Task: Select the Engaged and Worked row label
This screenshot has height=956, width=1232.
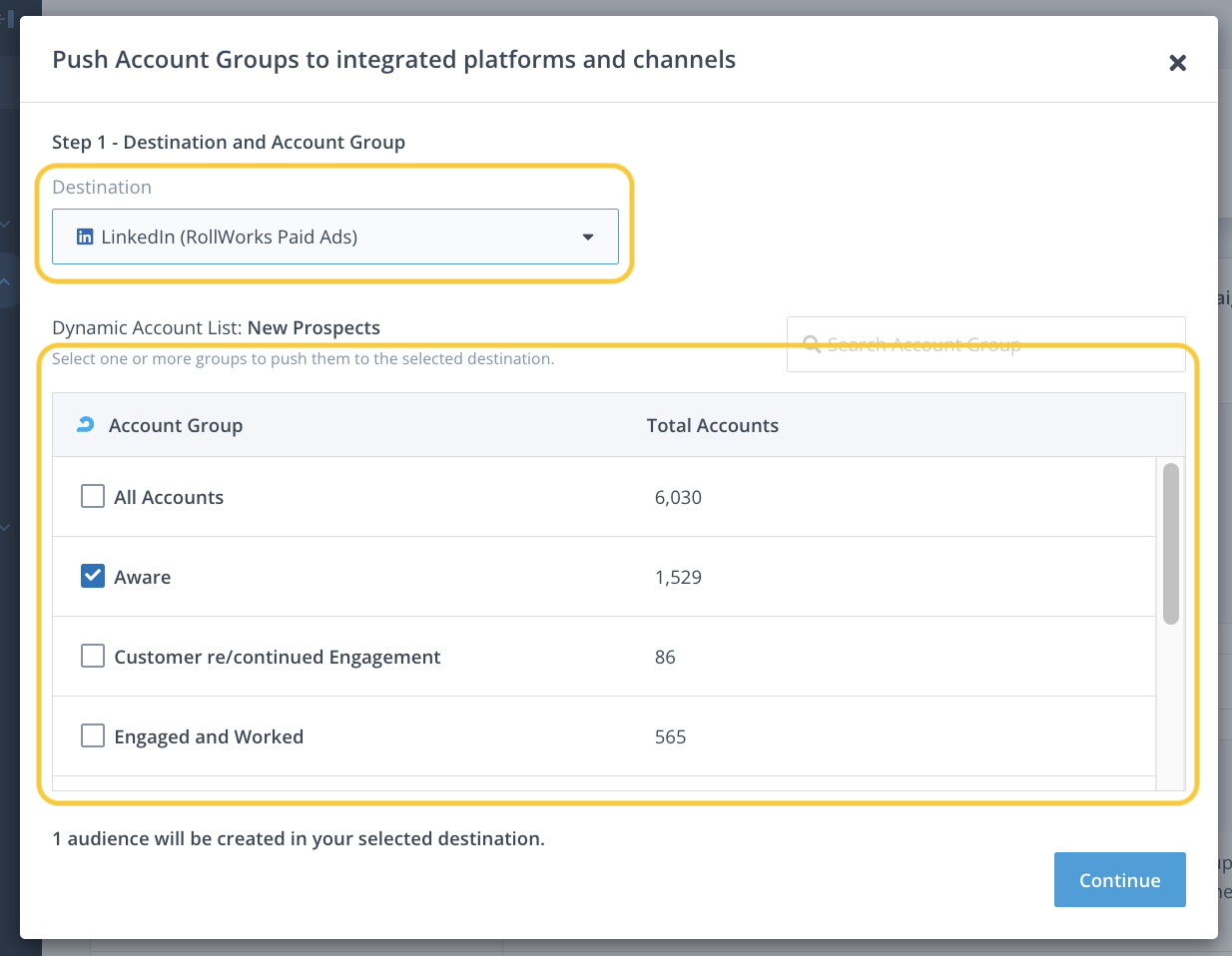Action: coord(209,736)
